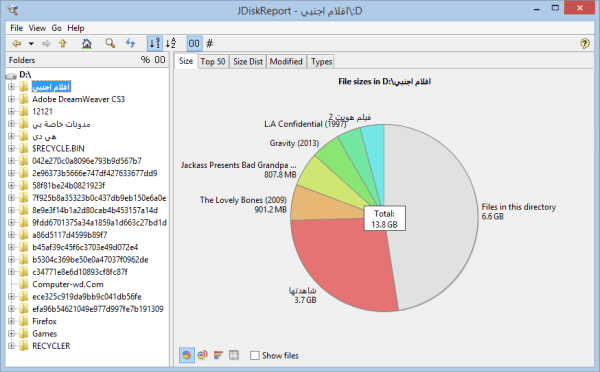Click the Total 13.8 GB label
The width and height of the screenshot is (600, 372).
(x=385, y=219)
